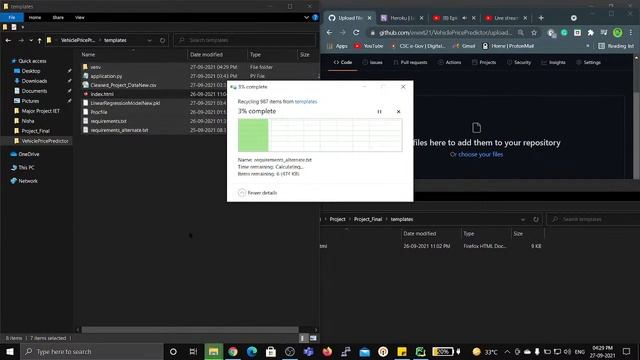Open Chrome extensions puzzle icon
This screenshot has width=640, height=360.
(590, 32)
